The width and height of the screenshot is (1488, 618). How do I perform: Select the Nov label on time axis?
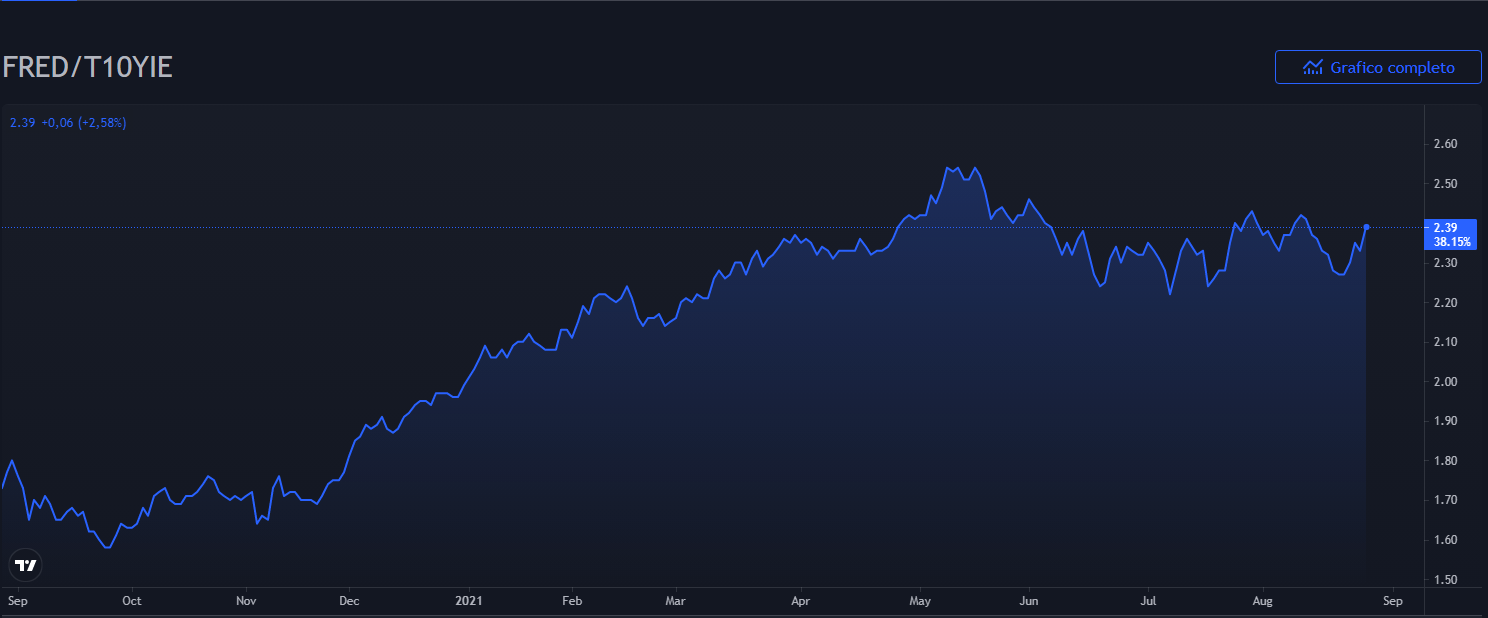tap(247, 601)
